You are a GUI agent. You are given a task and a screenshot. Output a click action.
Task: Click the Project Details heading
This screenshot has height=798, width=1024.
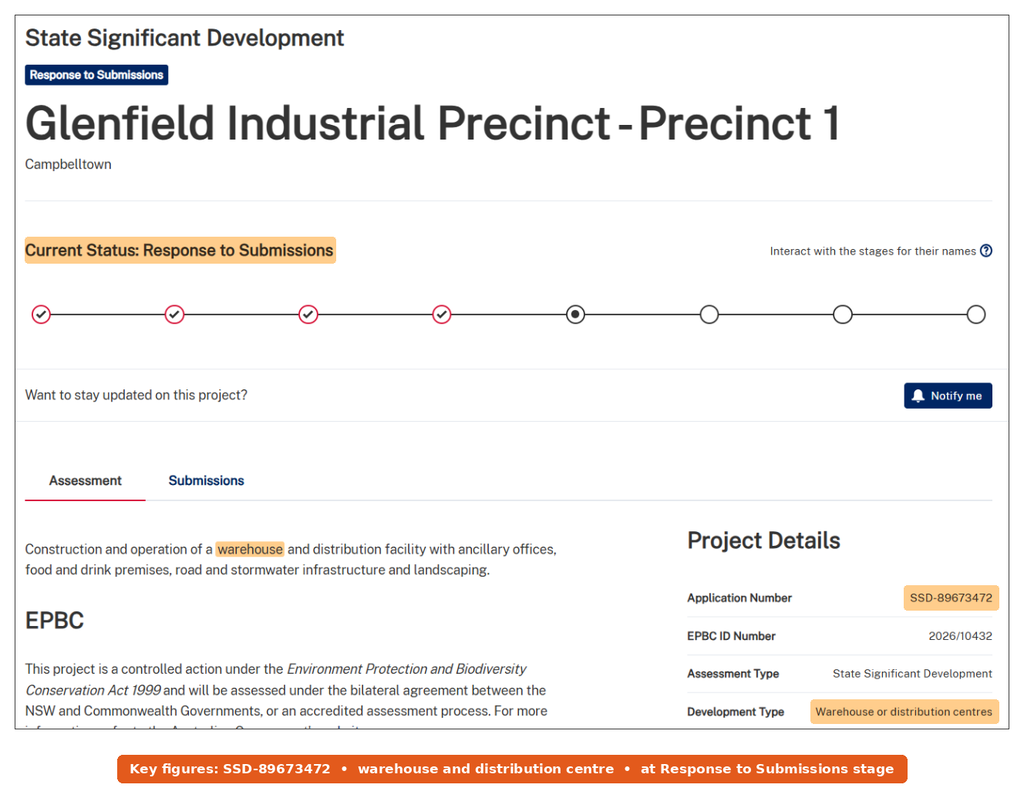click(x=763, y=541)
